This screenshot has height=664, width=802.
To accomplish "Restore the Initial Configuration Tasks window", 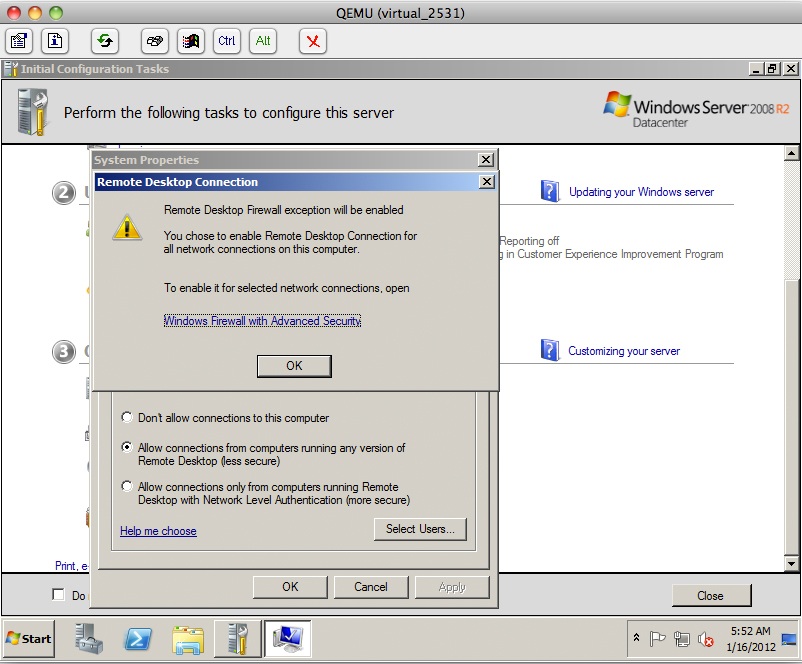I will point(773,69).
